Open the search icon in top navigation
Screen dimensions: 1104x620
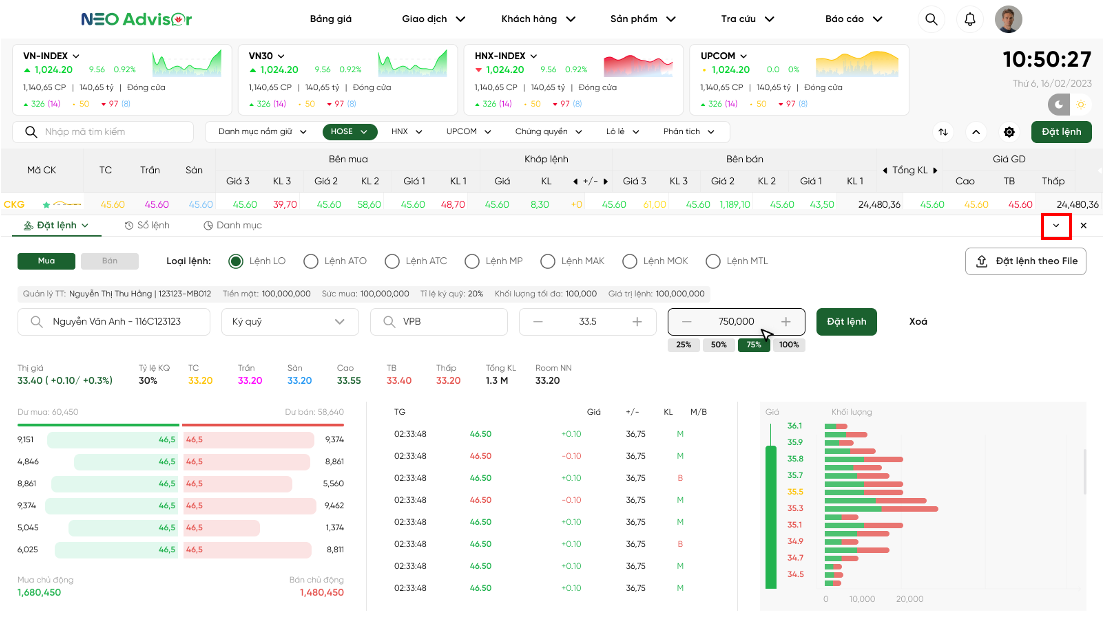click(x=931, y=19)
